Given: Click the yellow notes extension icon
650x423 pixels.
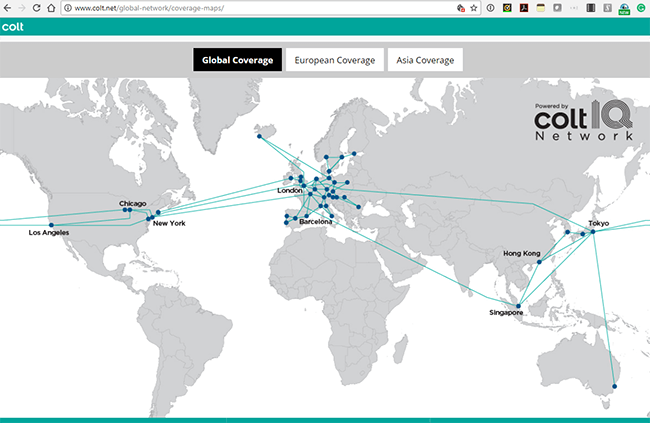Looking at the screenshot, I should click(540, 8).
